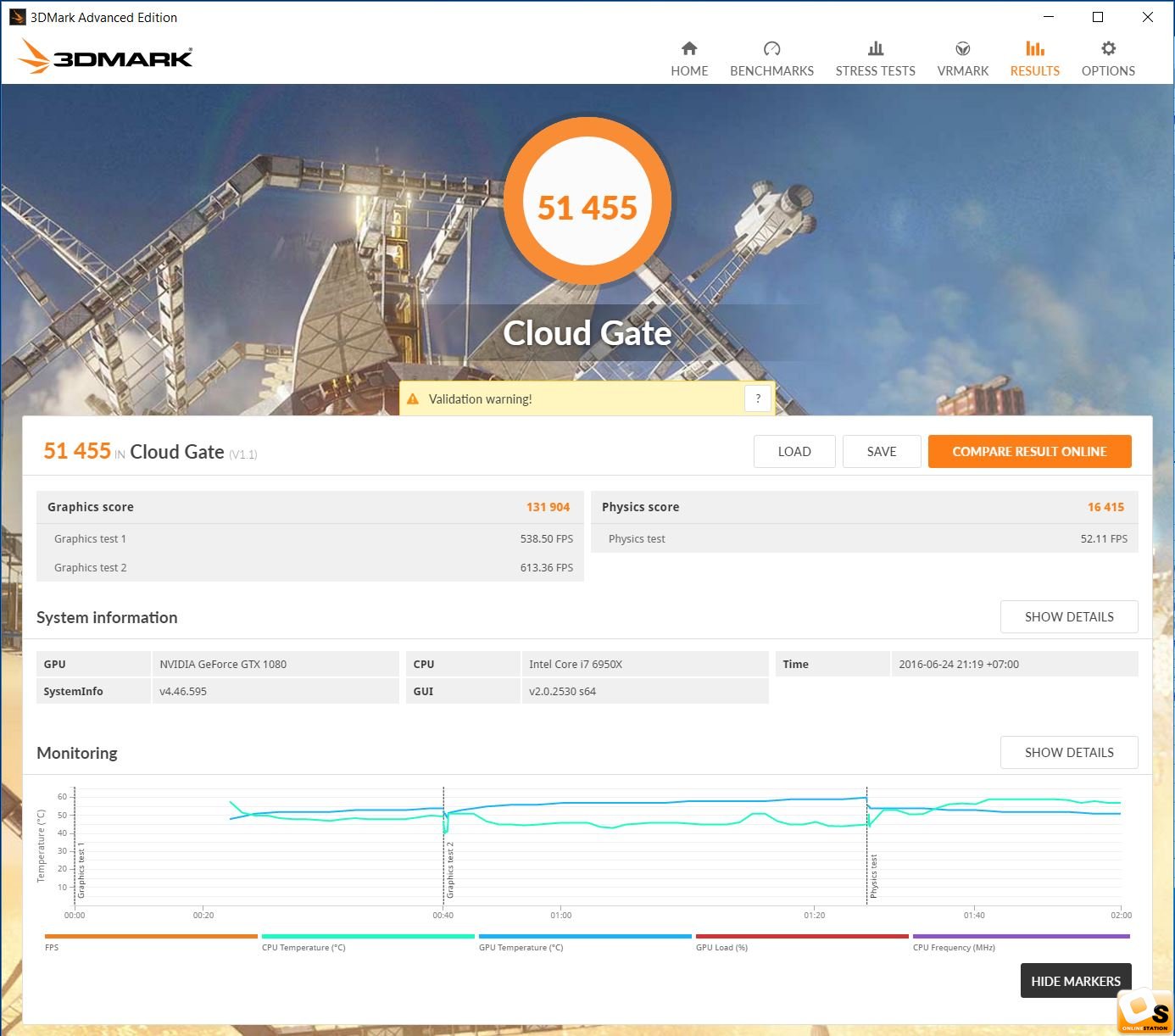Click the Physics test timeline marker

coord(873,876)
